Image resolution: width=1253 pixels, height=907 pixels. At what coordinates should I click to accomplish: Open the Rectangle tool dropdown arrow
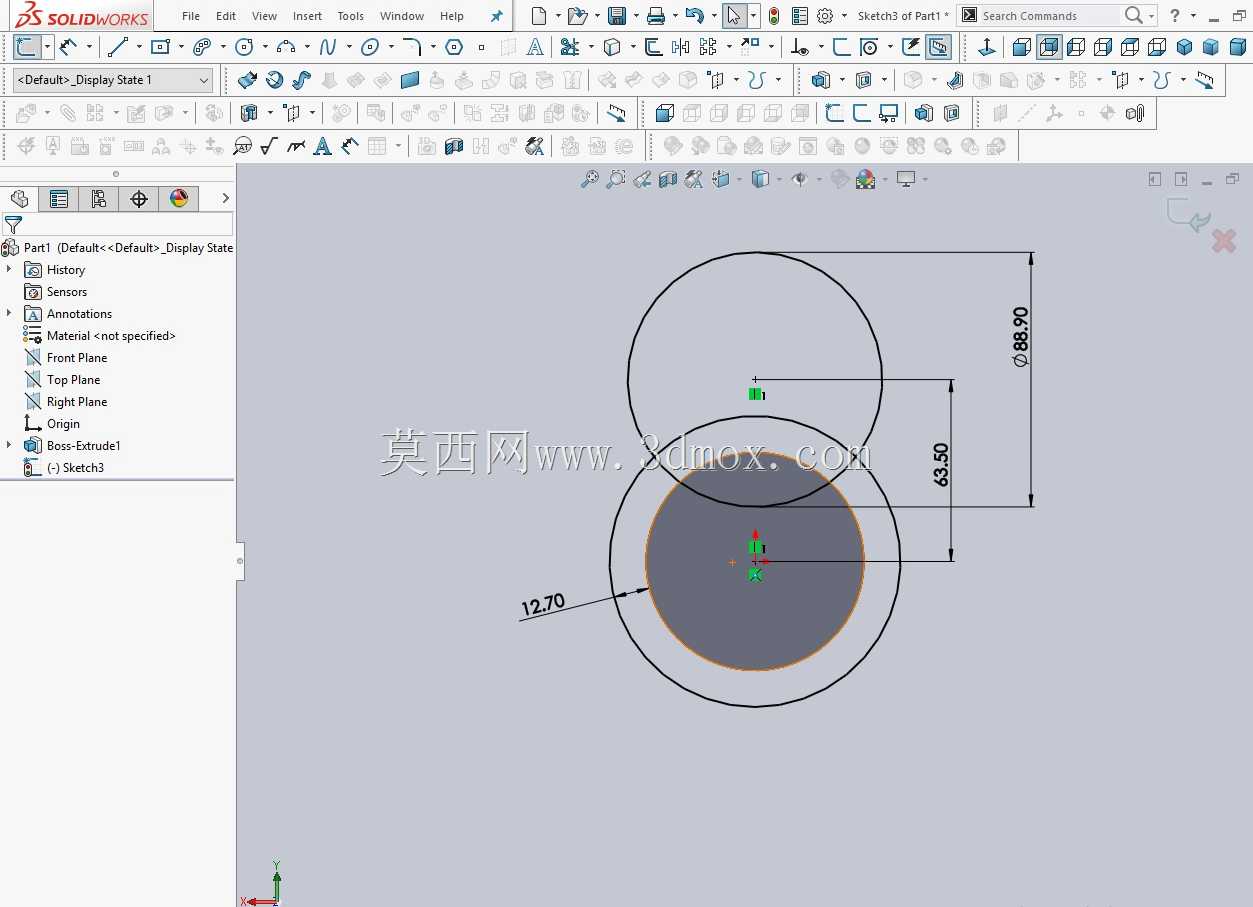180,47
